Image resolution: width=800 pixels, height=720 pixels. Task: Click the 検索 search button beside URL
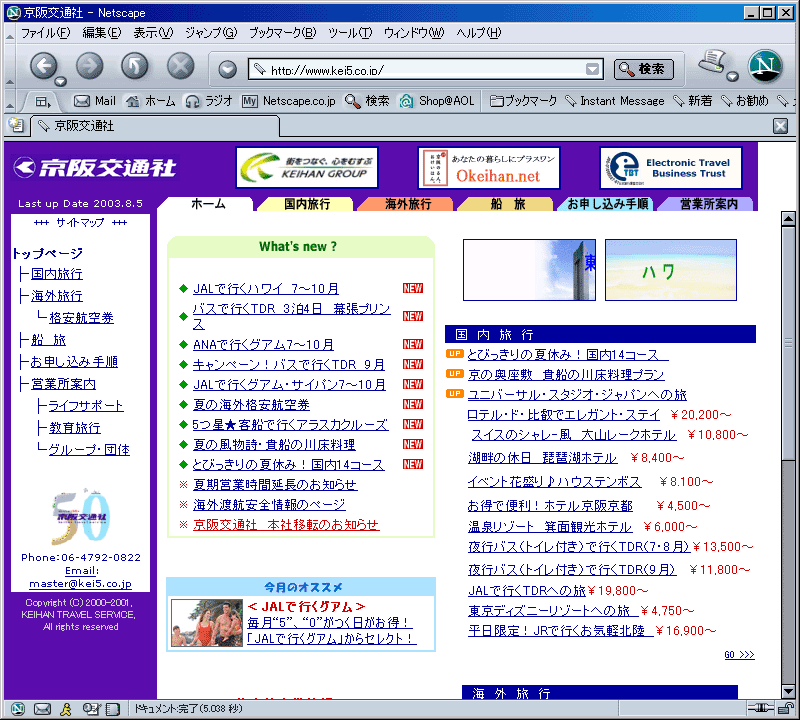point(644,69)
